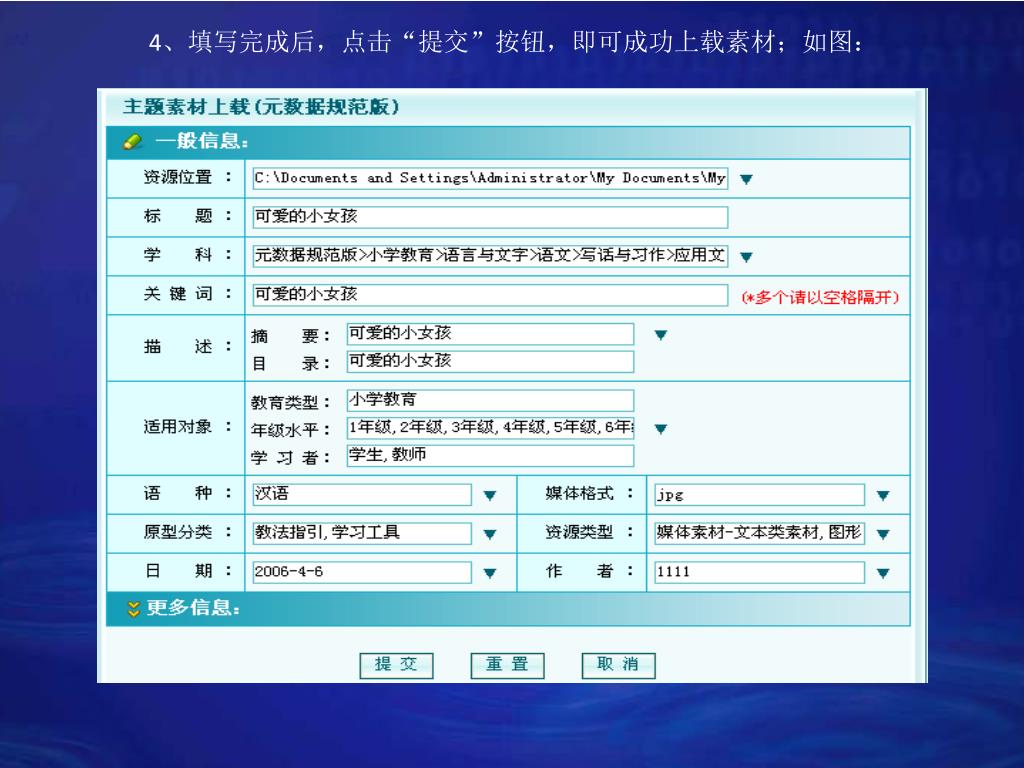The height and width of the screenshot is (768, 1024).
Task: Open the 作者 author dropdown arrow
Action: point(883,573)
